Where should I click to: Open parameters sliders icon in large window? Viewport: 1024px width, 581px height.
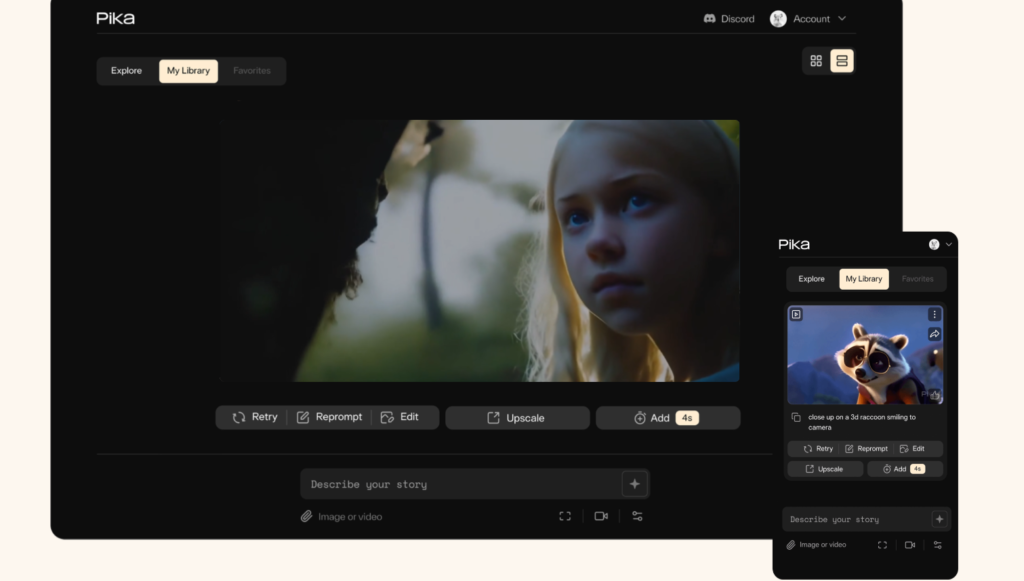point(637,516)
